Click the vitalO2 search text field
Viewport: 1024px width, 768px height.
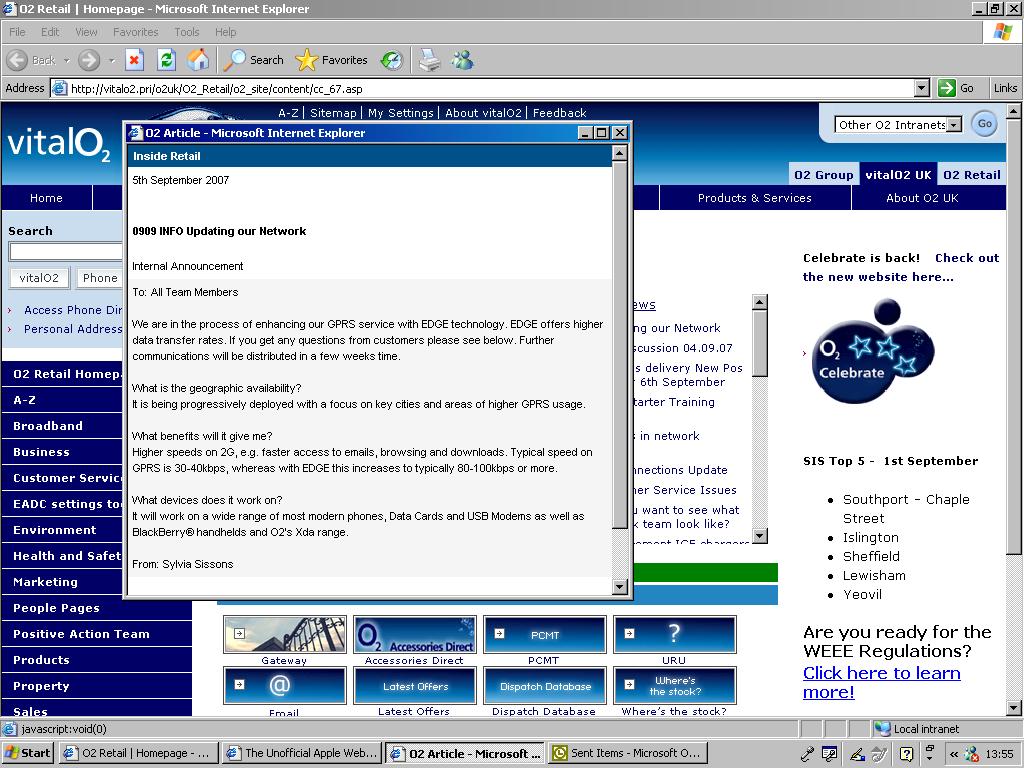(x=66, y=251)
